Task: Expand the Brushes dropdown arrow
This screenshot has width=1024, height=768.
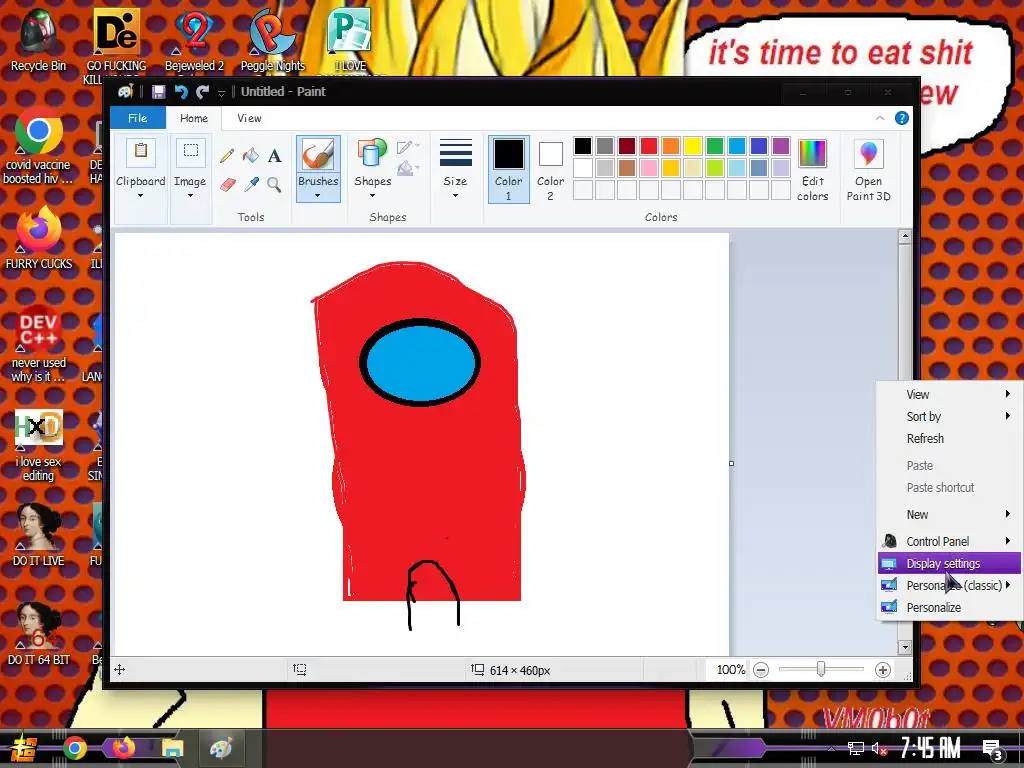Action: tap(318, 195)
